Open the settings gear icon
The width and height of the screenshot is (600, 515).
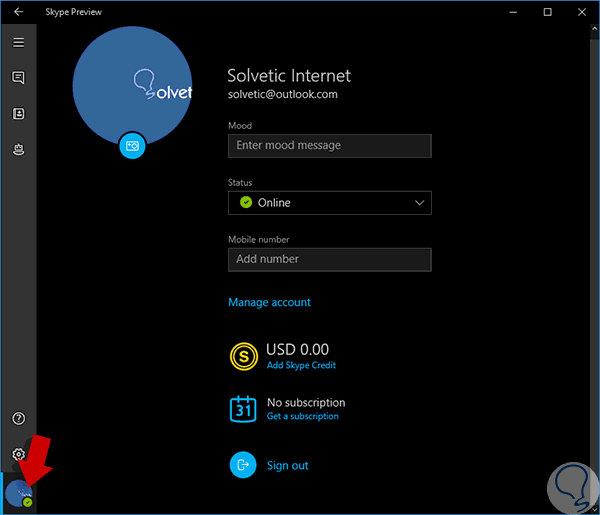pyautogui.click(x=18, y=454)
